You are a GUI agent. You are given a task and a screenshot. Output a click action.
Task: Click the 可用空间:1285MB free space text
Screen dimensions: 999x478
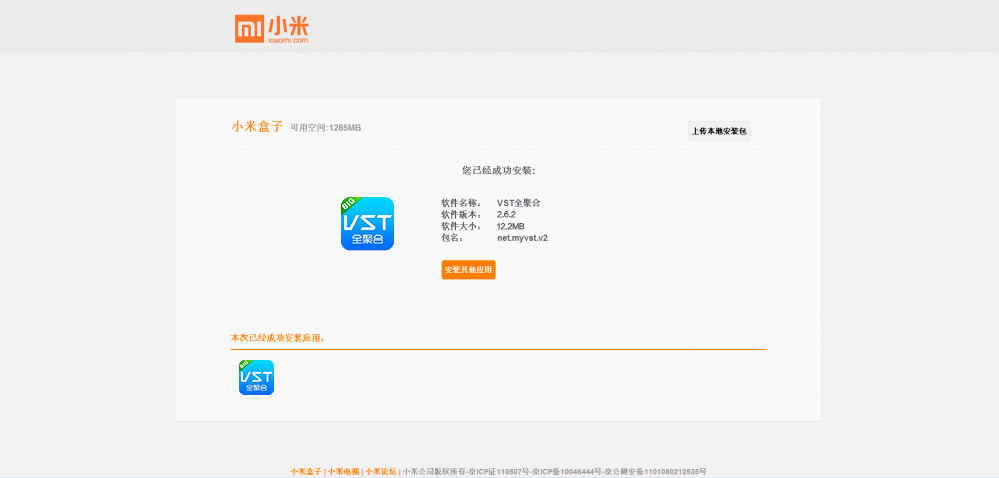coord(326,128)
